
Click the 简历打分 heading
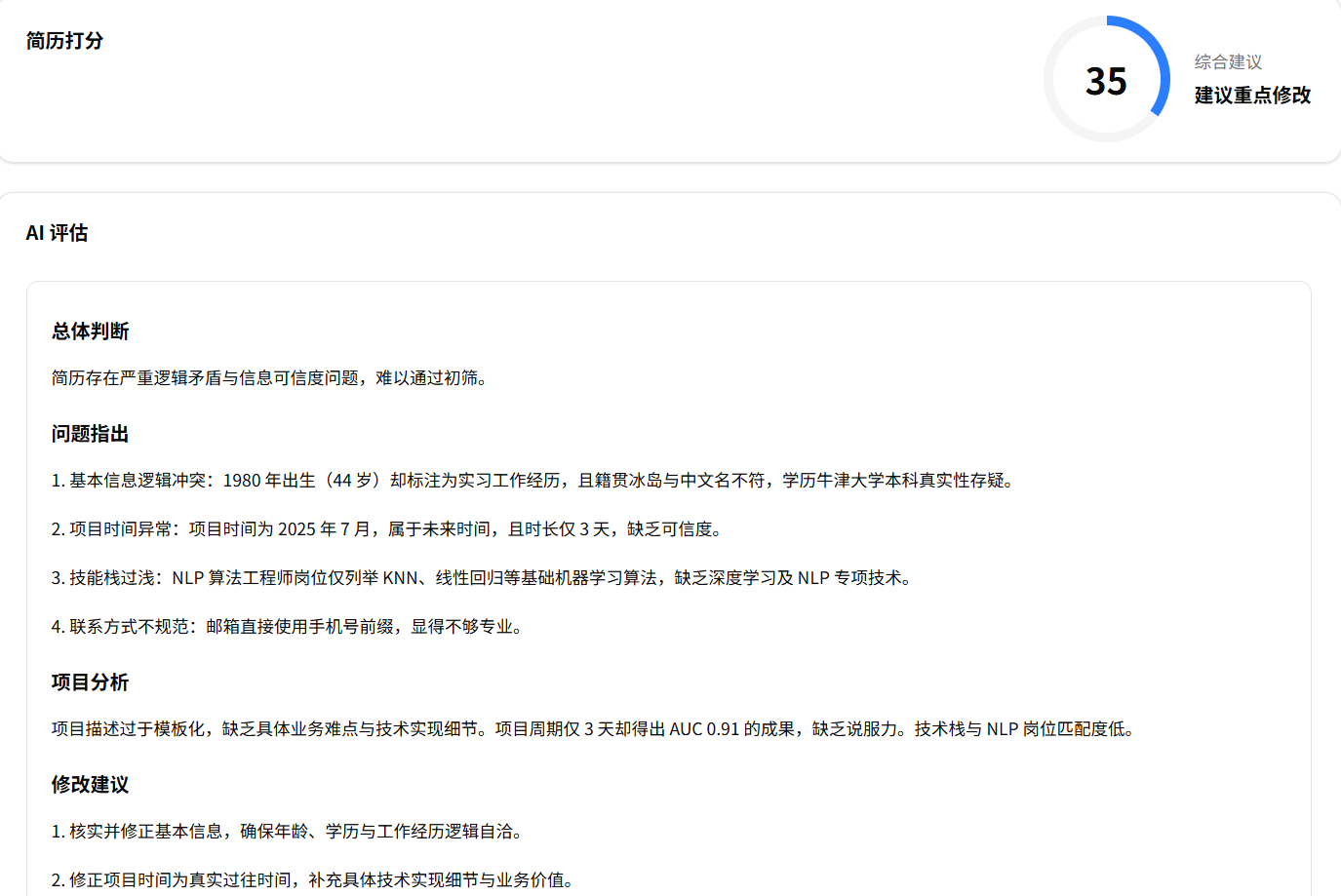point(64,41)
